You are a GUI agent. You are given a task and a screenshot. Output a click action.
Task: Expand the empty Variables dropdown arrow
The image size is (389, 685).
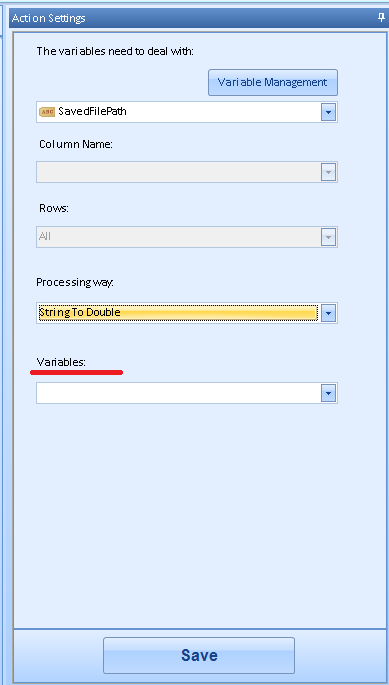328,393
